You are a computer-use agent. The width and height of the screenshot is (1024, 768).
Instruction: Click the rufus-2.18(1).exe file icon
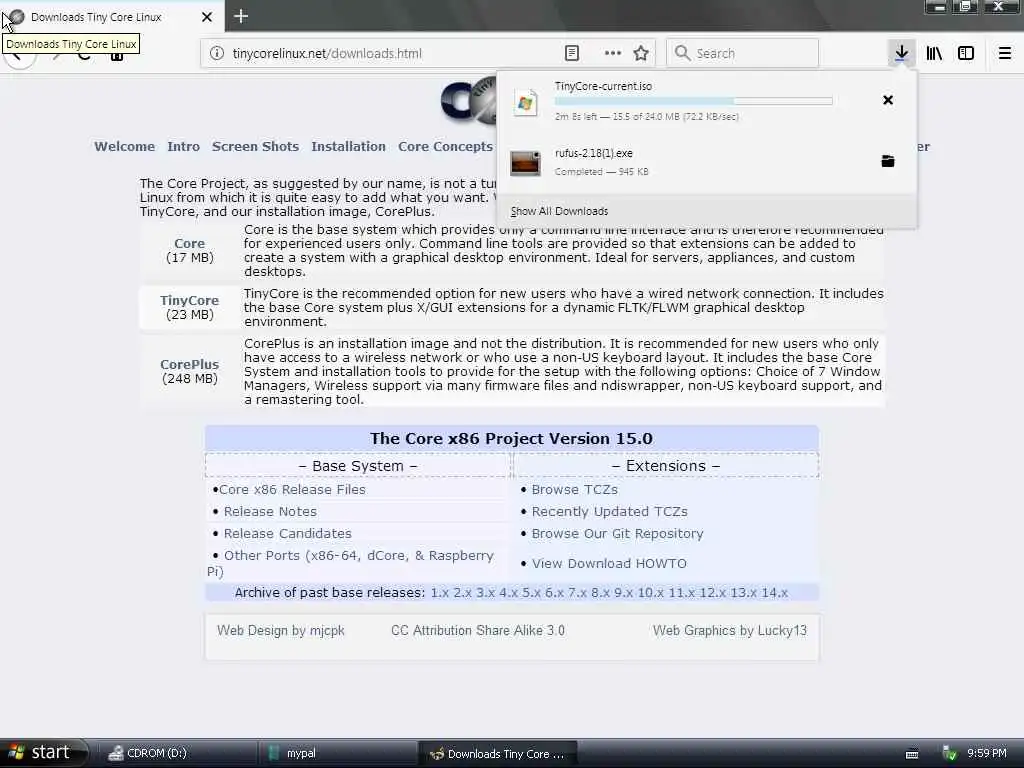point(525,163)
